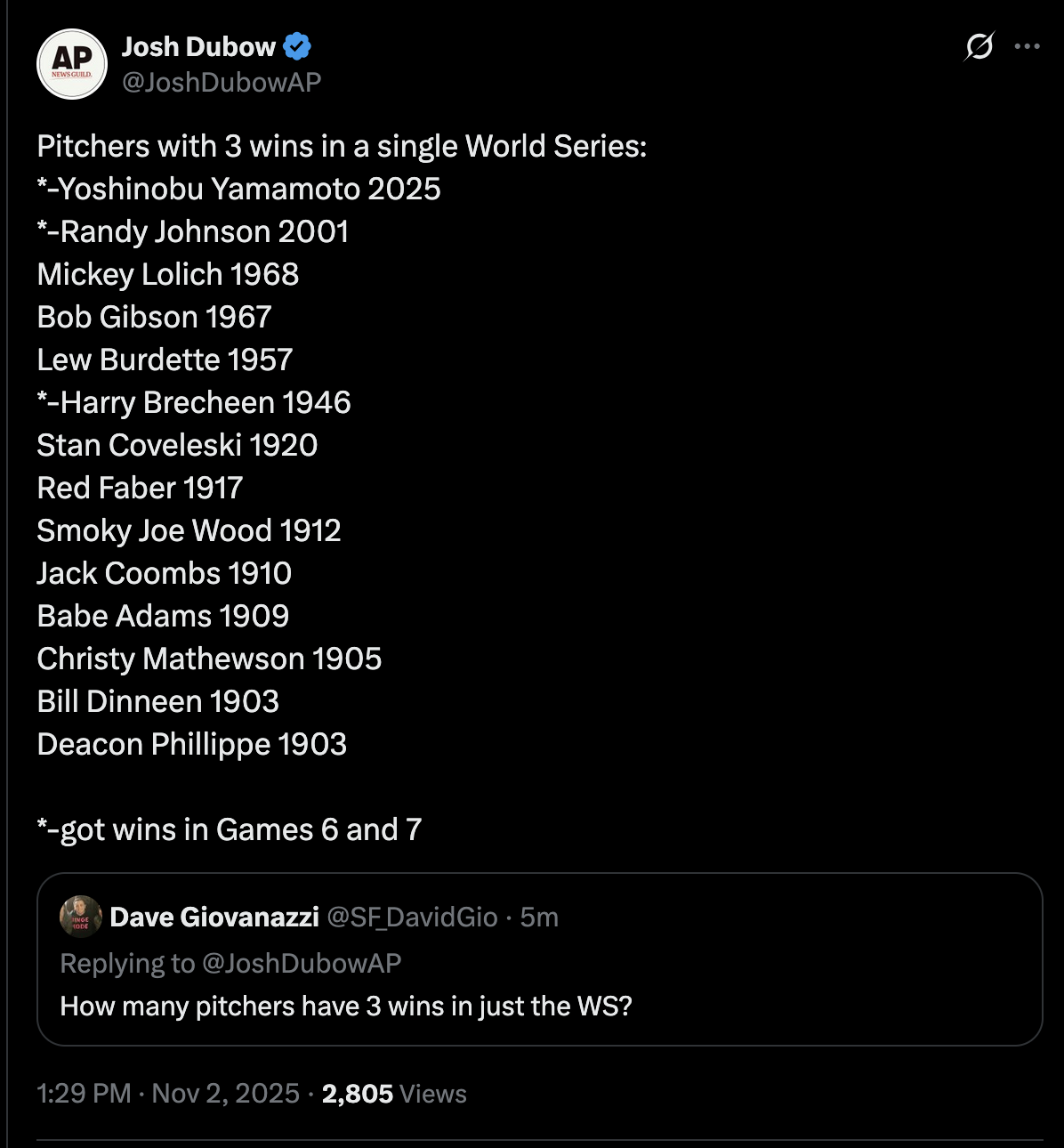Click the top @JoshDubowAP handle under the name

coord(222,82)
